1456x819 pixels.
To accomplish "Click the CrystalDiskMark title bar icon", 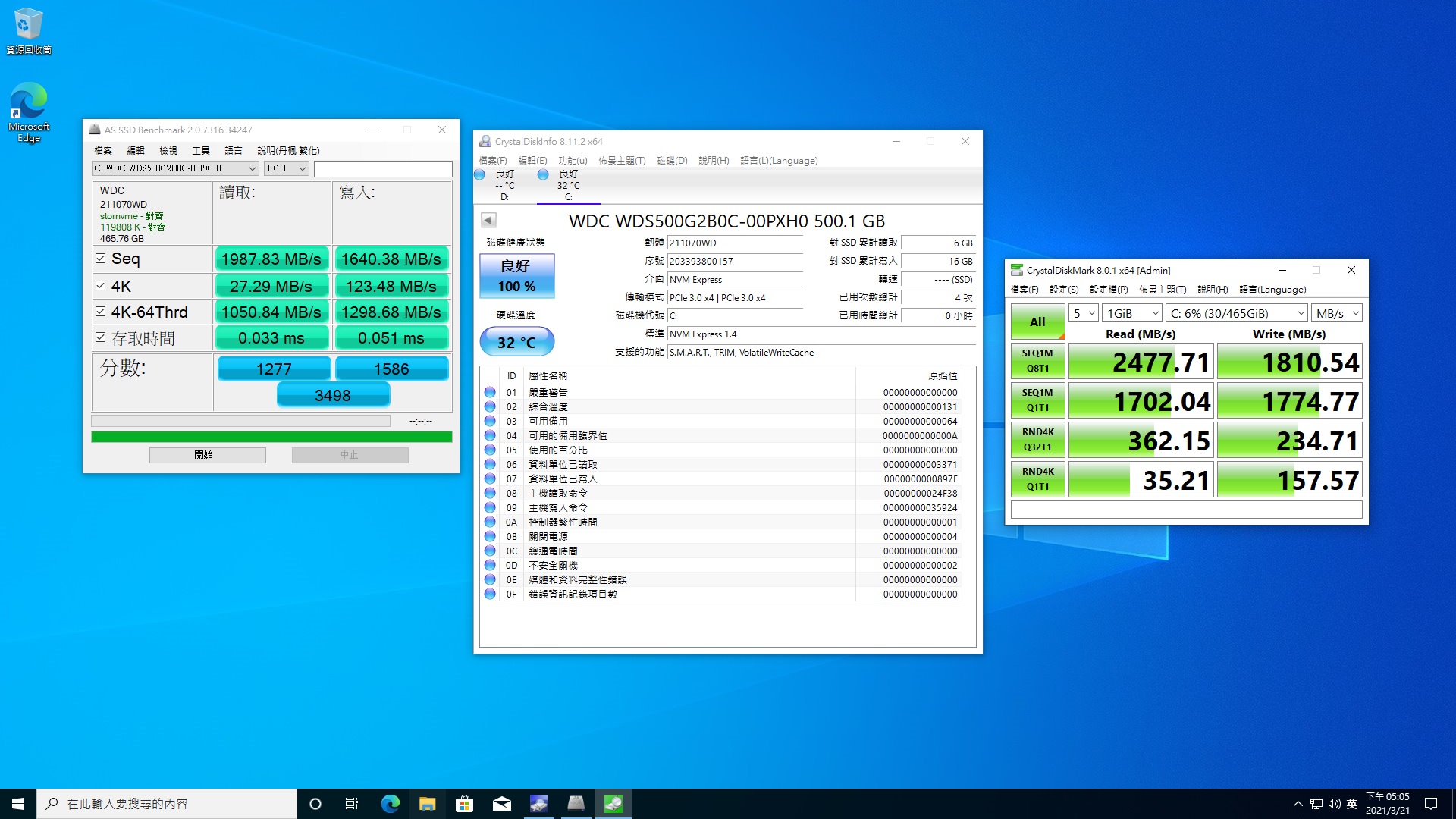I will tap(1017, 270).
